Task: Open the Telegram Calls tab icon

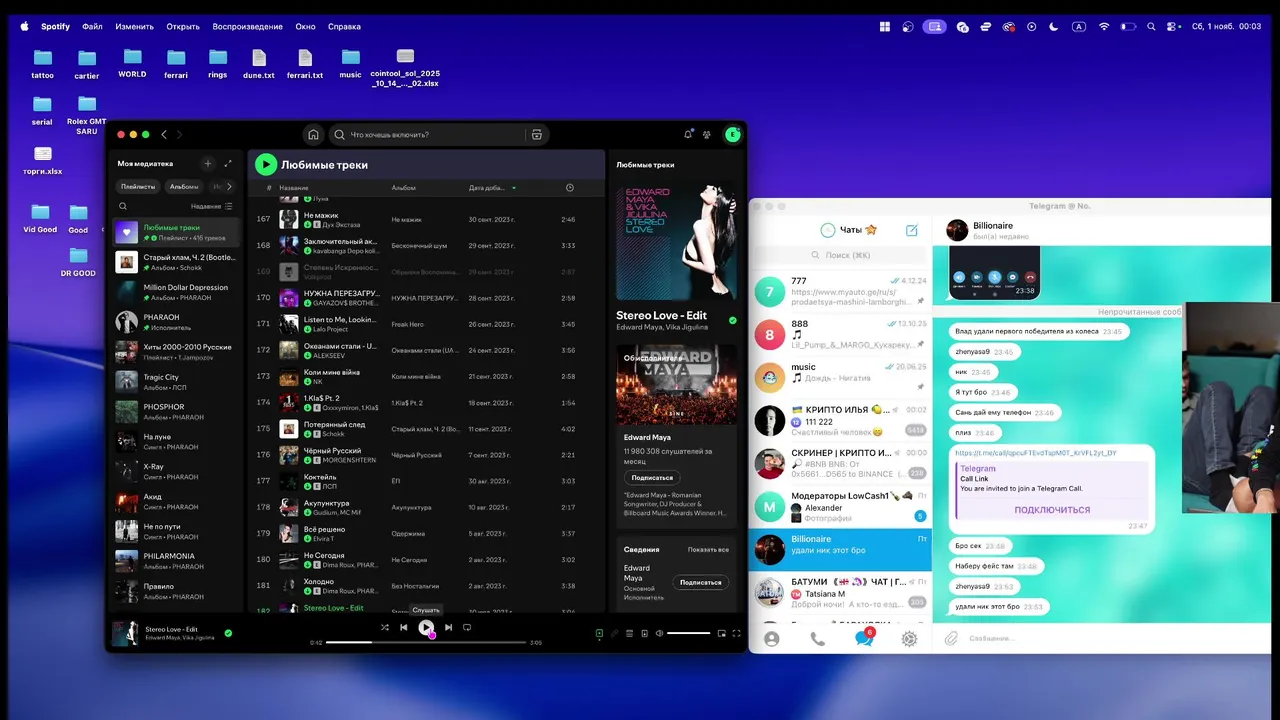Action: click(x=817, y=639)
